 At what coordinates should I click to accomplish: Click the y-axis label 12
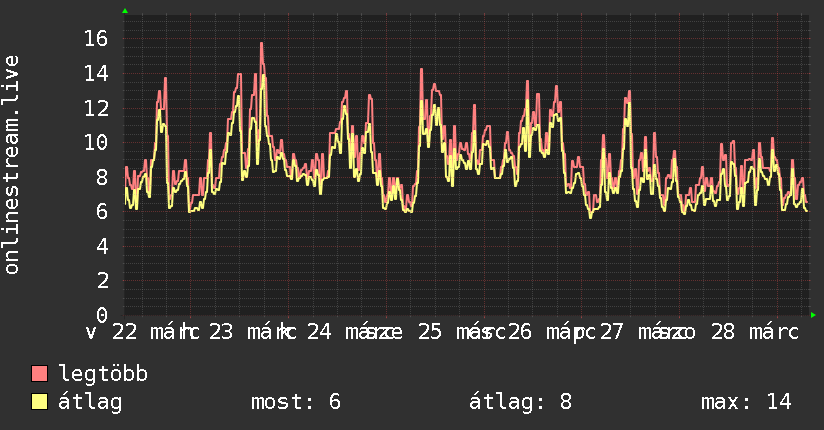point(96,108)
